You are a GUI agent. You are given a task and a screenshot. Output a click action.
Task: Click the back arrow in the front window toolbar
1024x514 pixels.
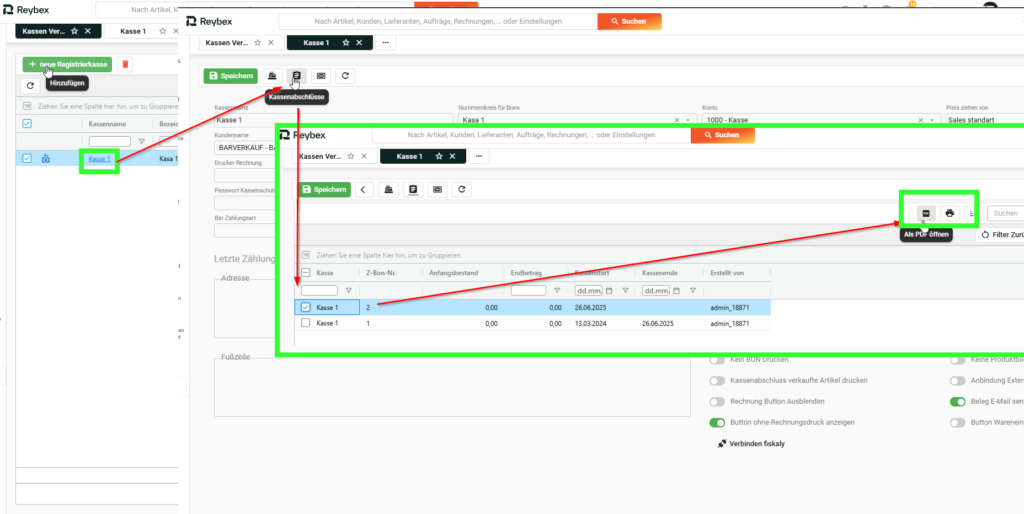pos(364,189)
